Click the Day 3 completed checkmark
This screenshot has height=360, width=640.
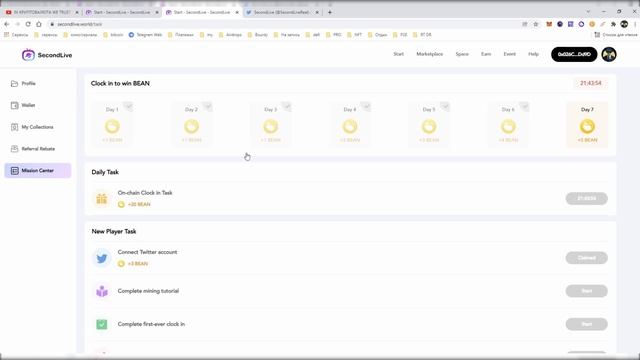click(x=287, y=107)
